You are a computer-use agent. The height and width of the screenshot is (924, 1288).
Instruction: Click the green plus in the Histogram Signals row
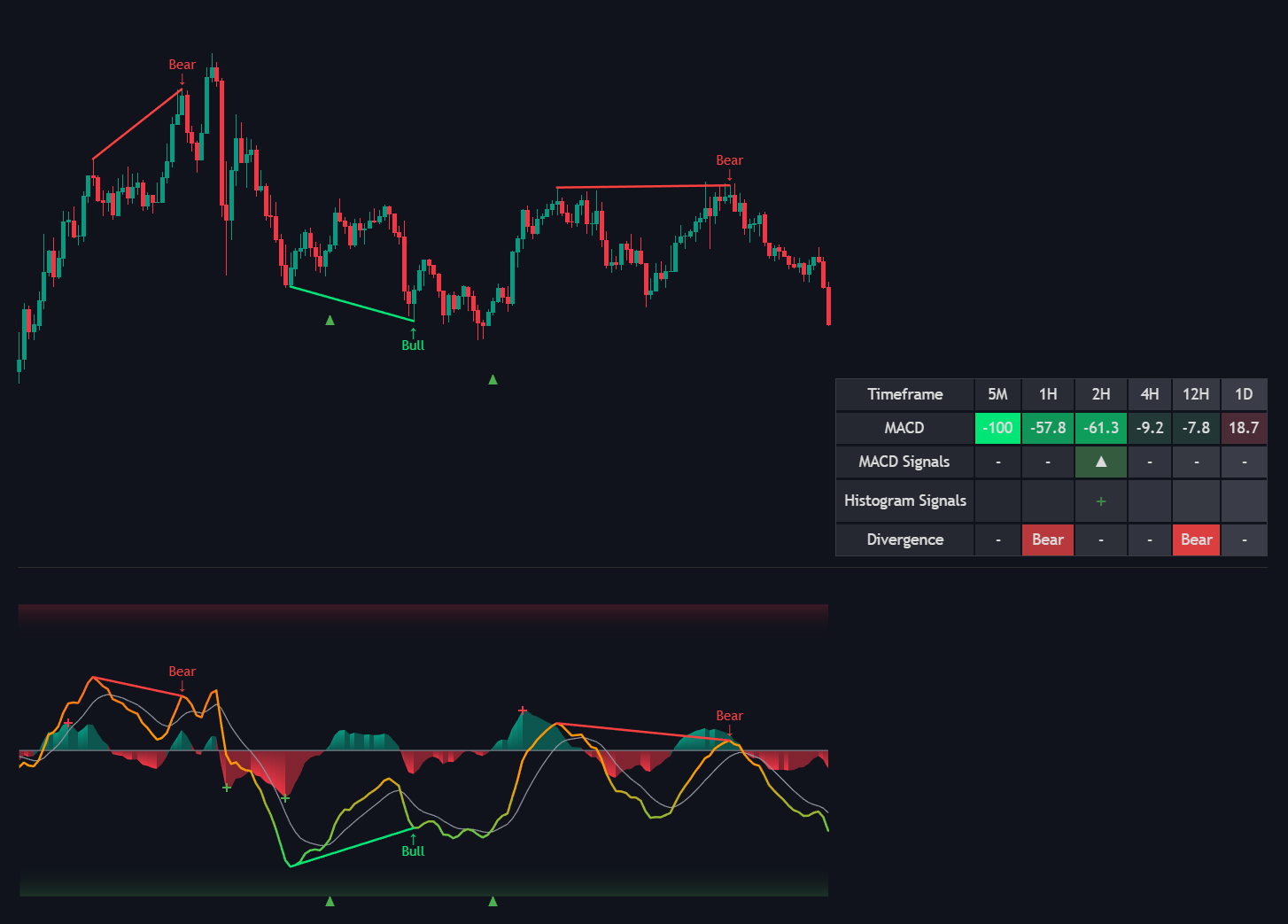coord(1101,501)
